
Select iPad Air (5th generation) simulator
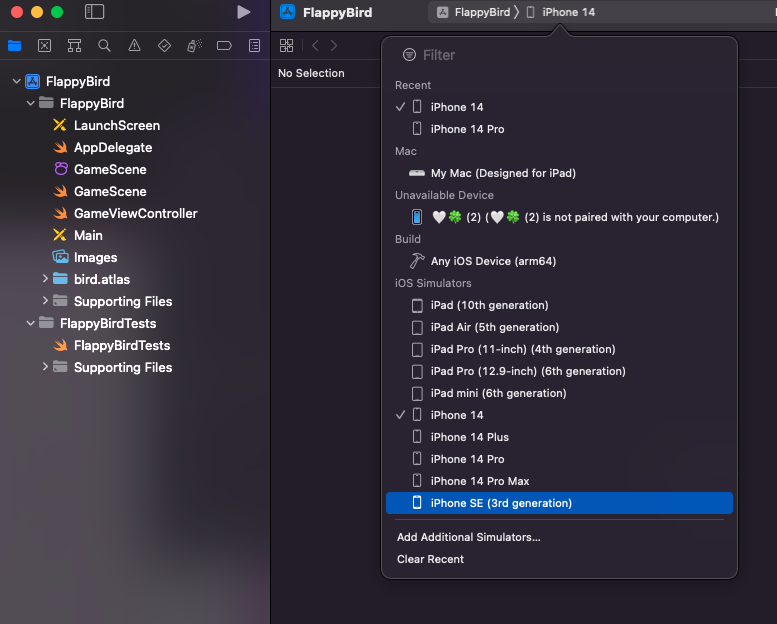pos(559,327)
